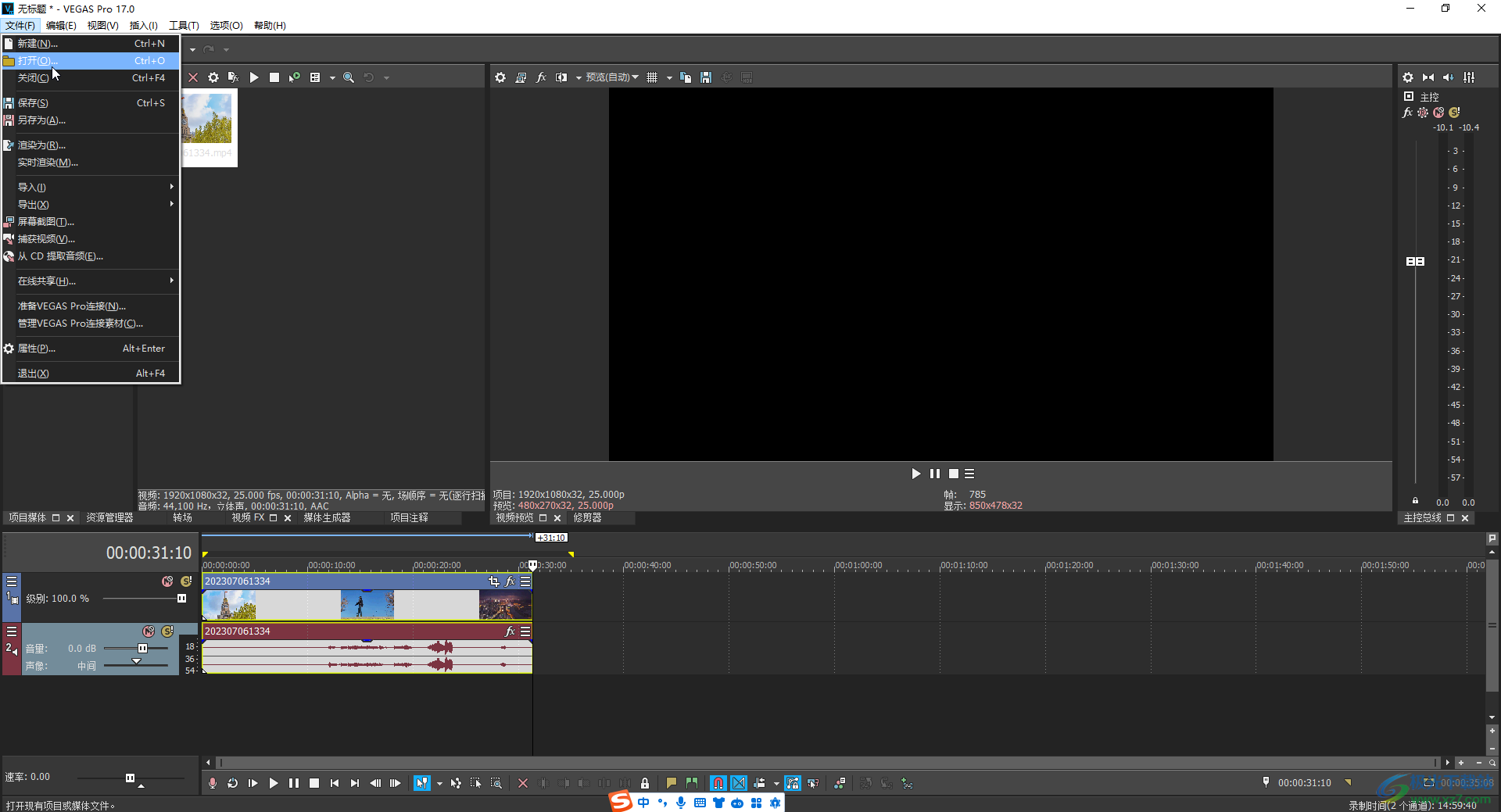Pause timeline playback in bottom transport
The image size is (1501, 812).
[294, 783]
